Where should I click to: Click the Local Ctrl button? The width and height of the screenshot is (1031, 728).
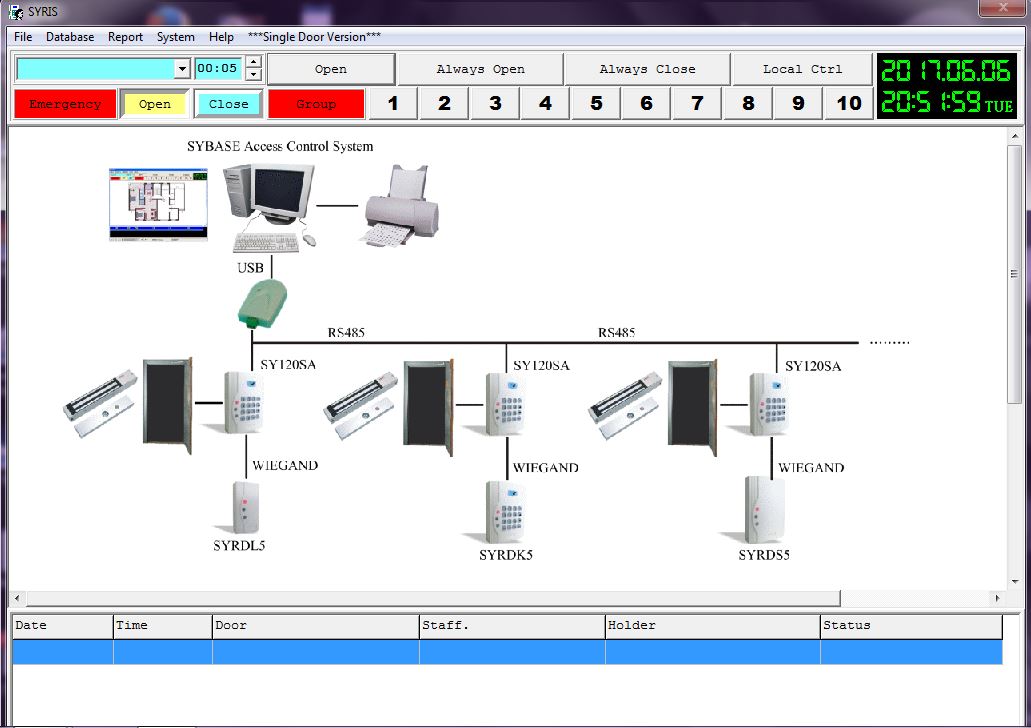click(802, 68)
